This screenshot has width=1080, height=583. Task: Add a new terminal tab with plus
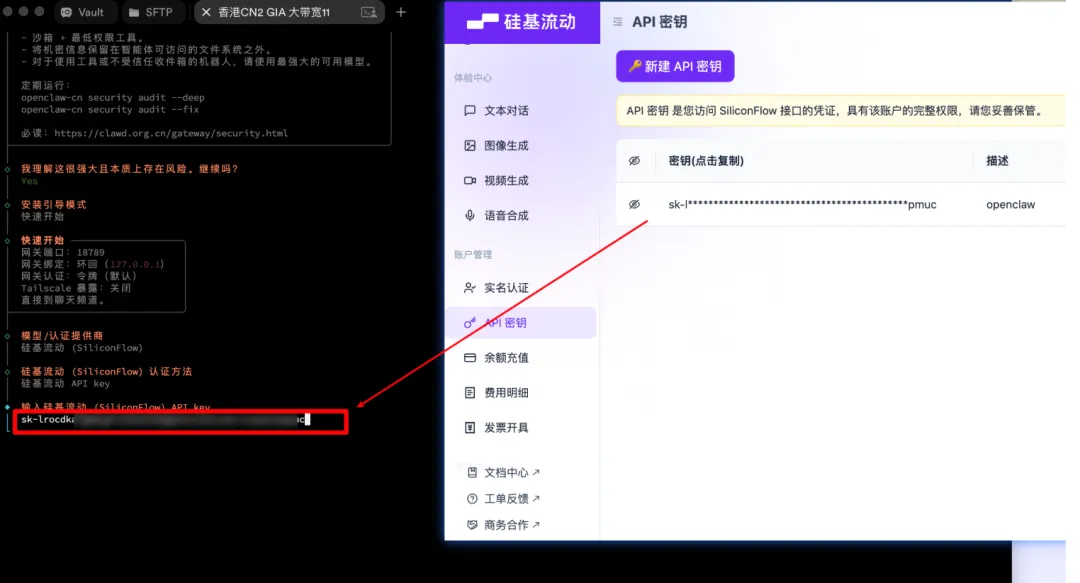(x=401, y=12)
